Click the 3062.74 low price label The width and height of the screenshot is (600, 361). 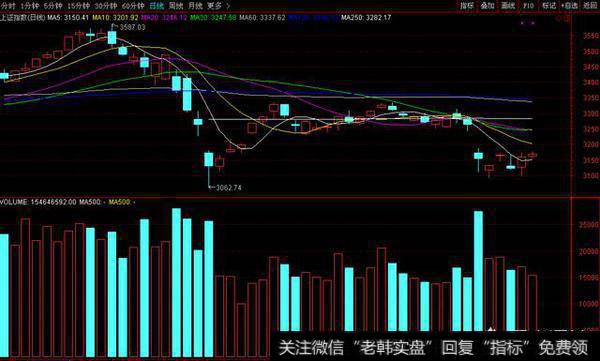pos(228,188)
